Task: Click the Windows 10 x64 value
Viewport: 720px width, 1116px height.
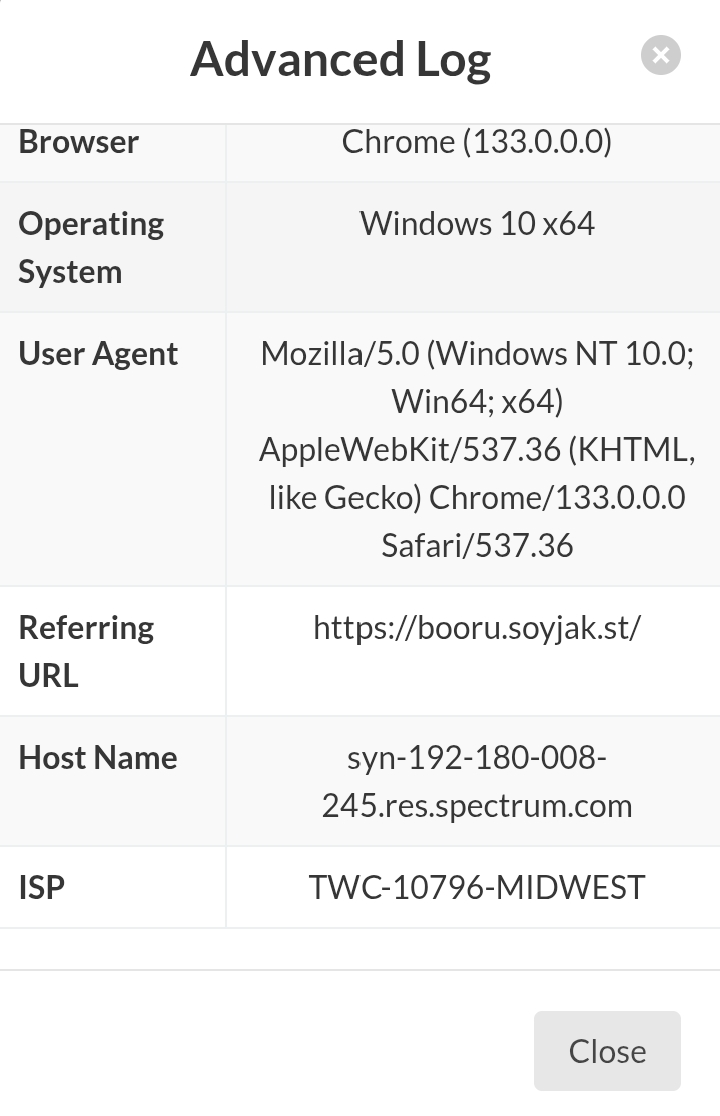Action: 477,223
